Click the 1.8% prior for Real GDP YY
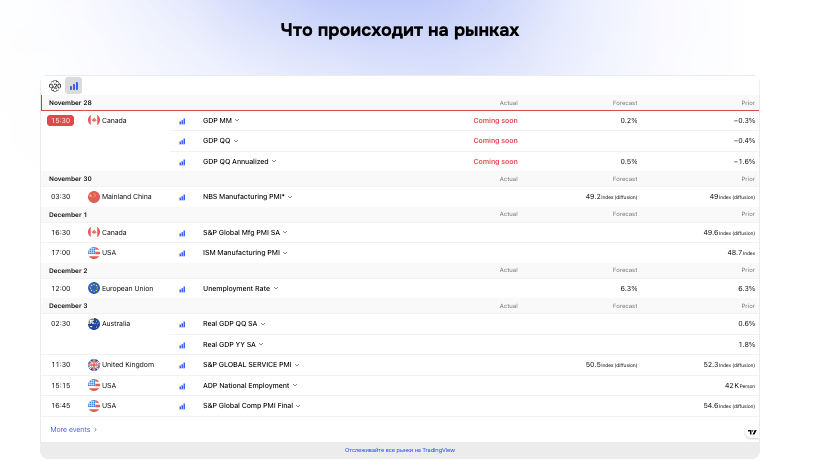814x476 pixels. pos(747,345)
